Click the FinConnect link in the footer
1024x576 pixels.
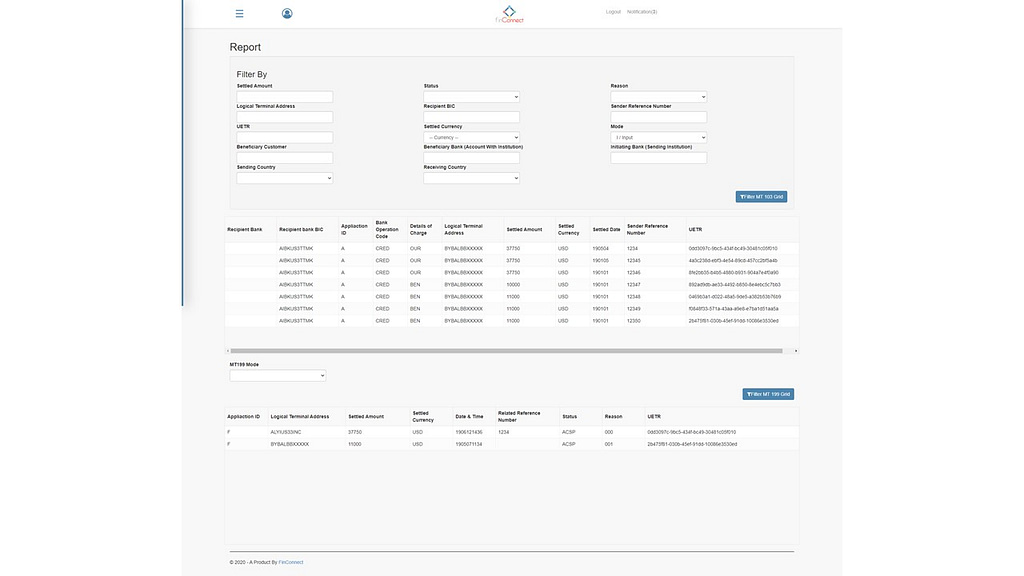pyautogui.click(x=291, y=562)
